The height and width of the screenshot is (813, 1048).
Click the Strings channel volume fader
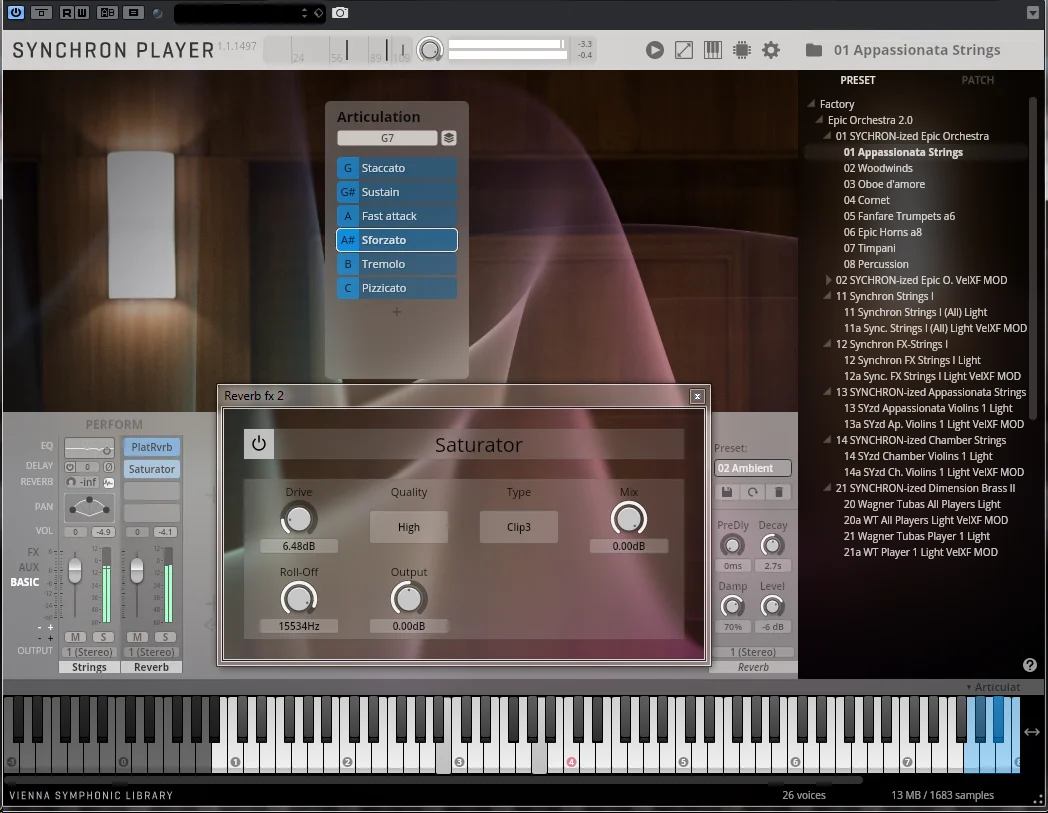click(x=75, y=570)
